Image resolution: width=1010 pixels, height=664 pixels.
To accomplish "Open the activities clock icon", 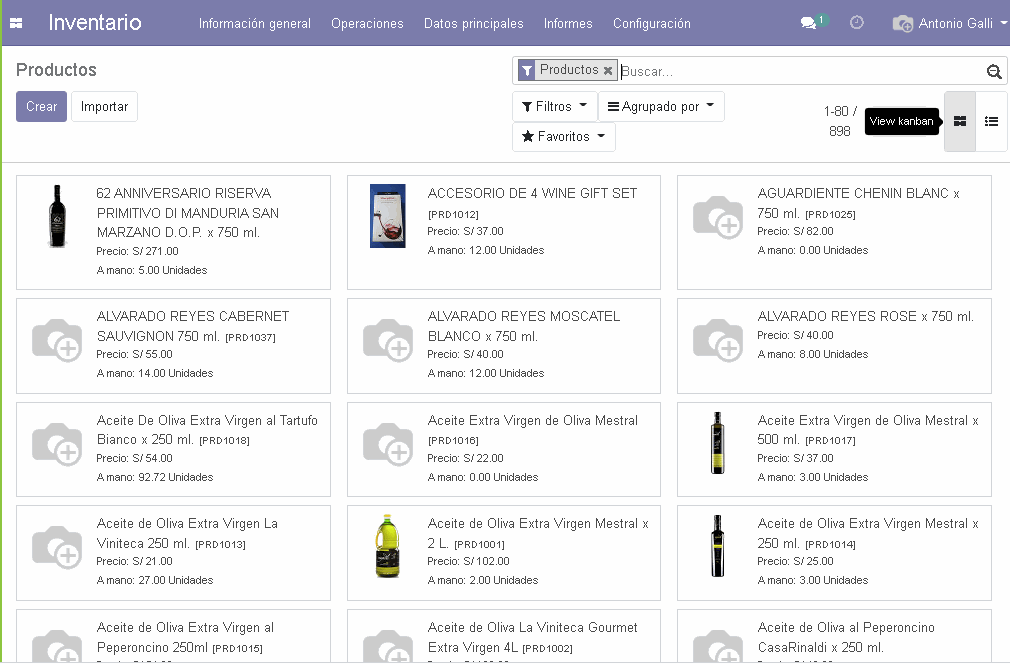I will pyautogui.click(x=857, y=23).
